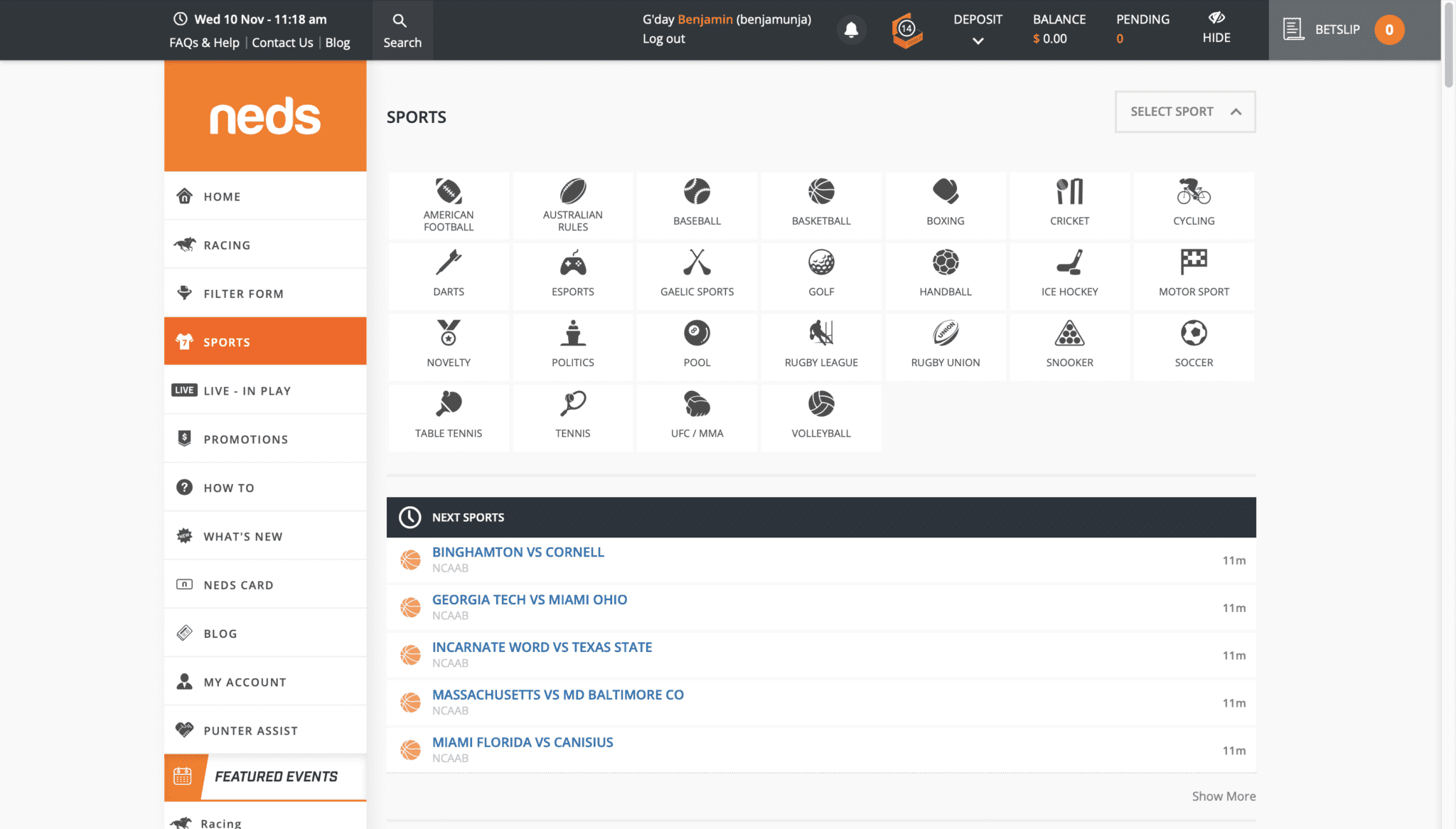Open the Snooker tile

coord(1069,347)
